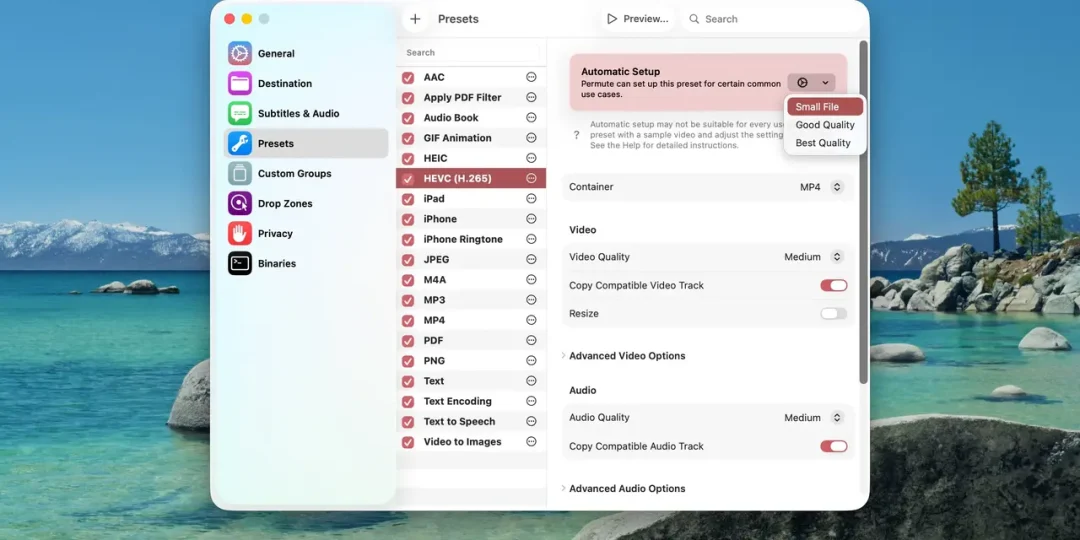This screenshot has height=540, width=1080.
Task: Choose Good Quality from the menu
Action: [824, 125]
